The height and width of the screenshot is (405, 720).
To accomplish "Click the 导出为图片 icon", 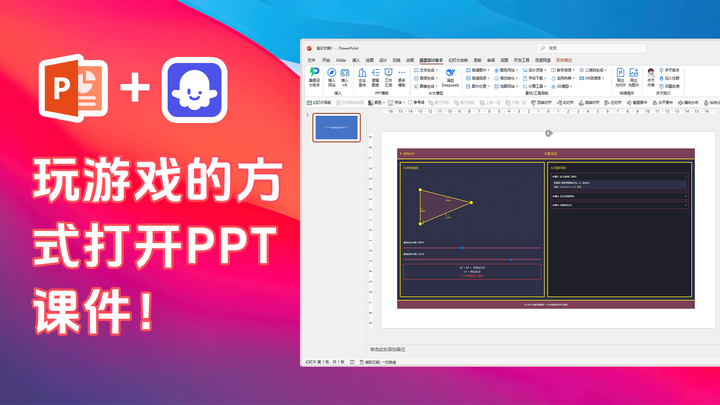I will [634, 74].
